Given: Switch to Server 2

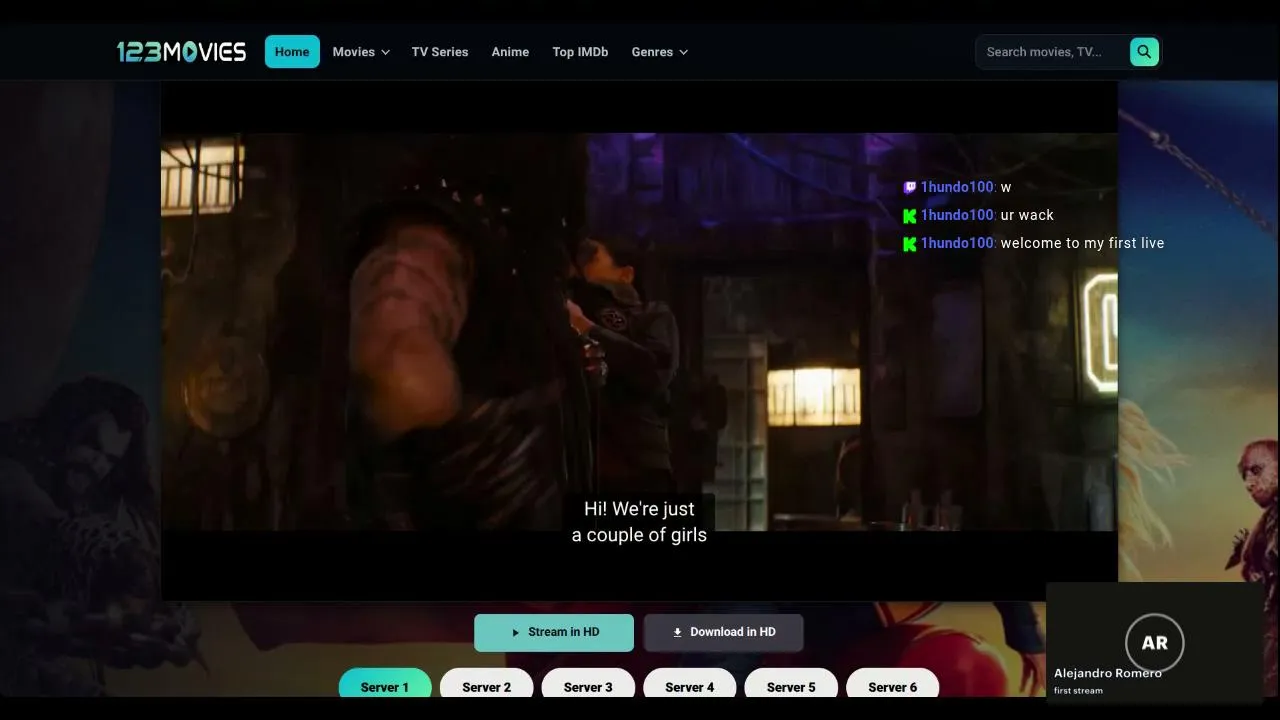Looking at the screenshot, I should [x=487, y=683].
